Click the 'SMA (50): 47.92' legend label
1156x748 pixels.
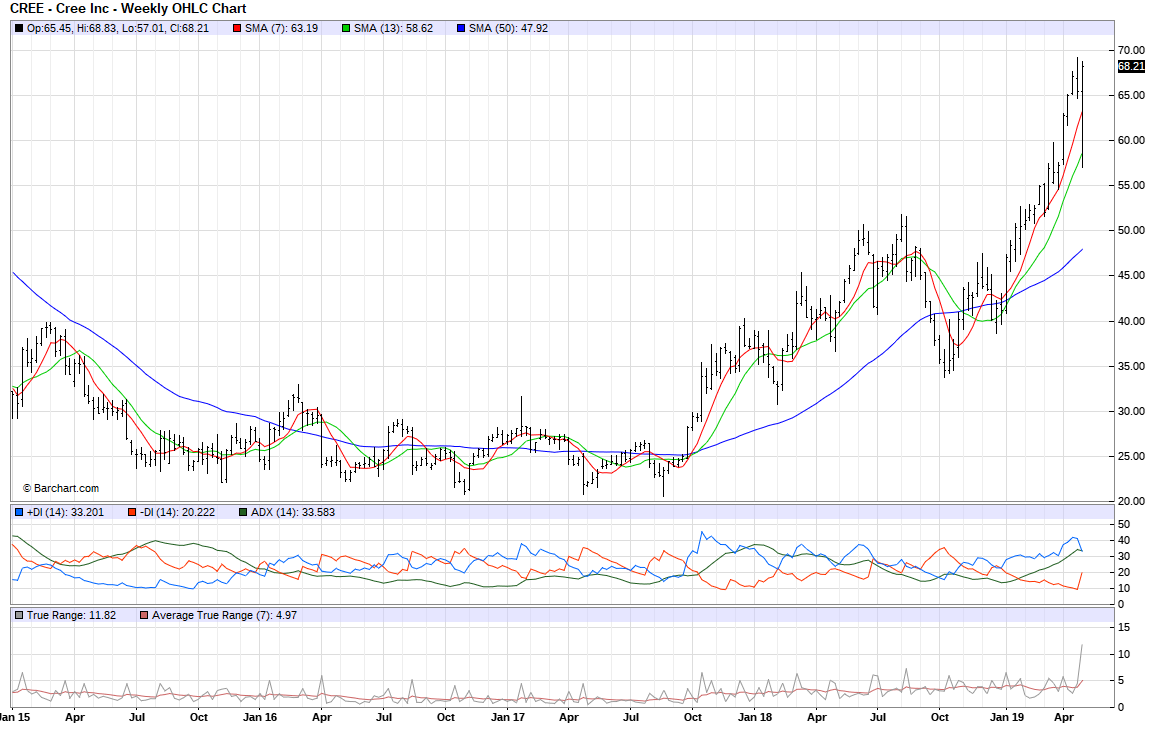point(509,28)
